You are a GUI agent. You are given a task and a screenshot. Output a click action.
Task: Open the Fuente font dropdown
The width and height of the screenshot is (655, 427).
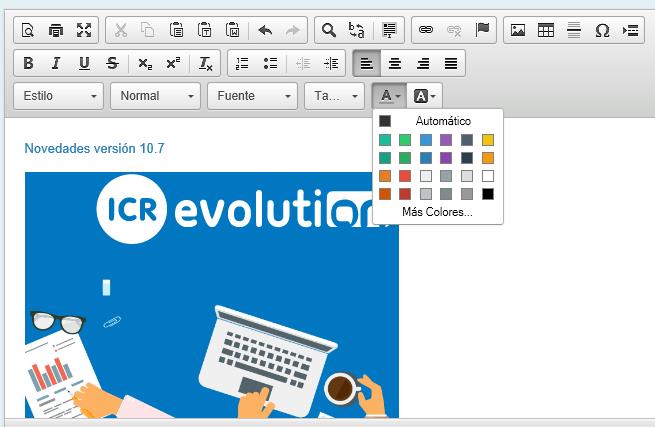[252, 96]
